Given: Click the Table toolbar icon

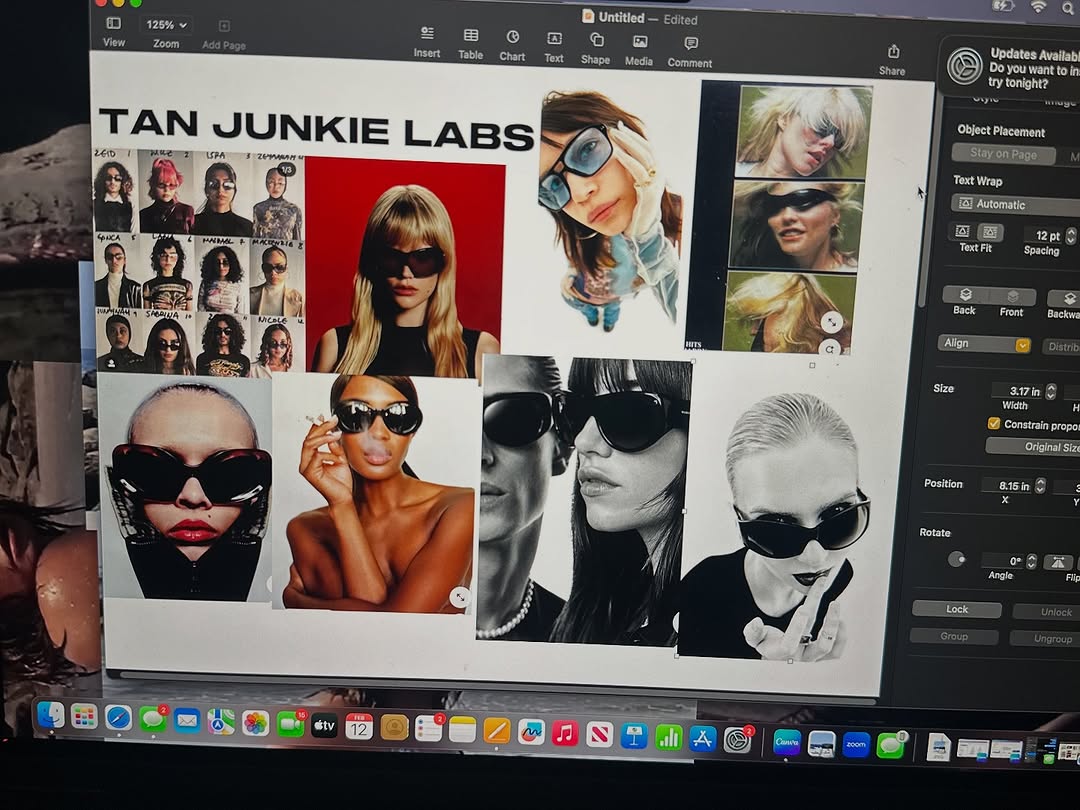Looking at the screenshot, I should (x=470, y=37).
